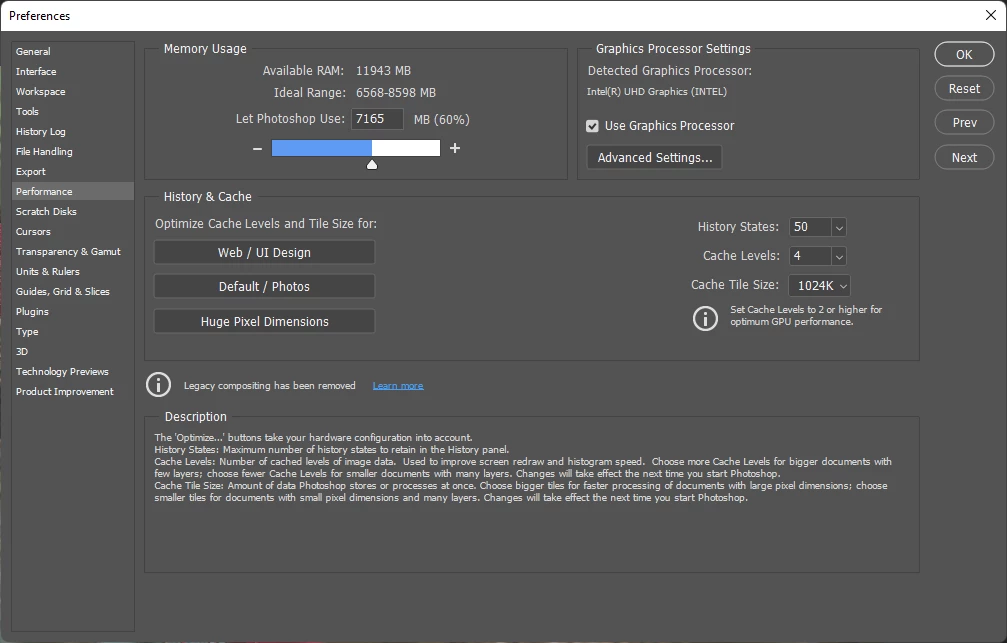This screenshot has width=1007, height=643.
Task: Click the Reset button
Action: coord(964,89)
